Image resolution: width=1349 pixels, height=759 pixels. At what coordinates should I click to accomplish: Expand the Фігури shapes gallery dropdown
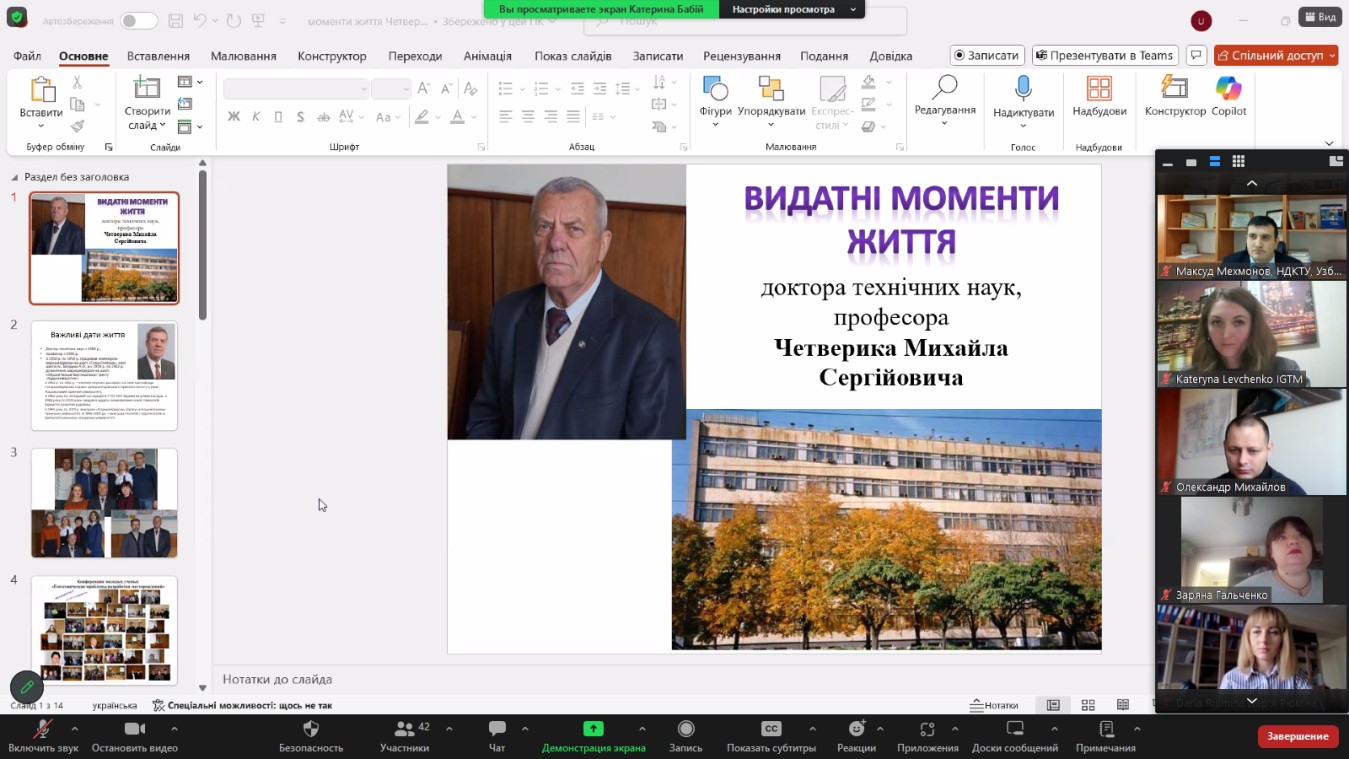pyautogui.click(x=715, y=125)
